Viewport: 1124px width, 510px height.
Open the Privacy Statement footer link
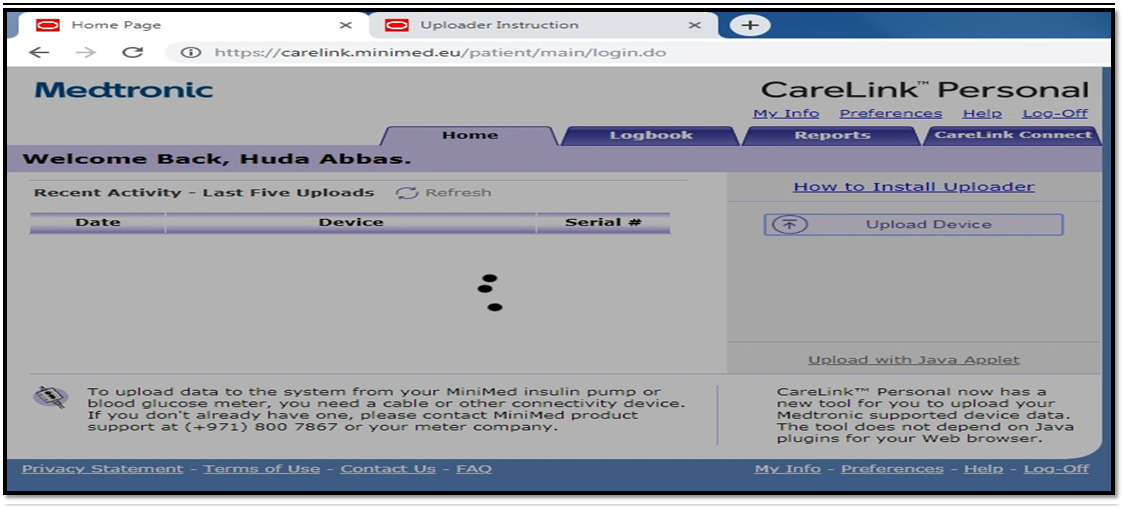tap(103, 469)
